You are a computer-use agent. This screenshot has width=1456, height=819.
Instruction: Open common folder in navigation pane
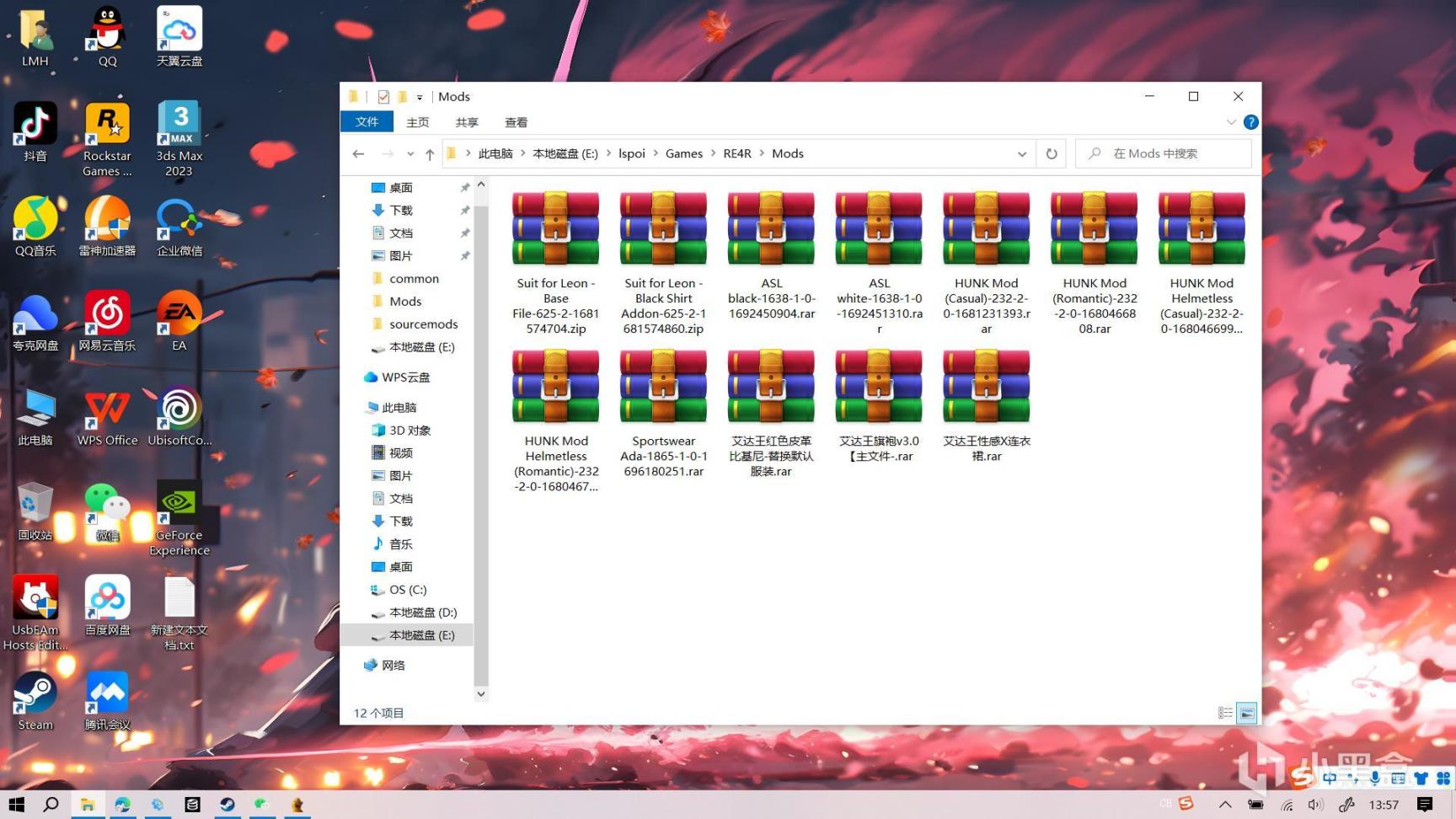click(x=414, y=278)
